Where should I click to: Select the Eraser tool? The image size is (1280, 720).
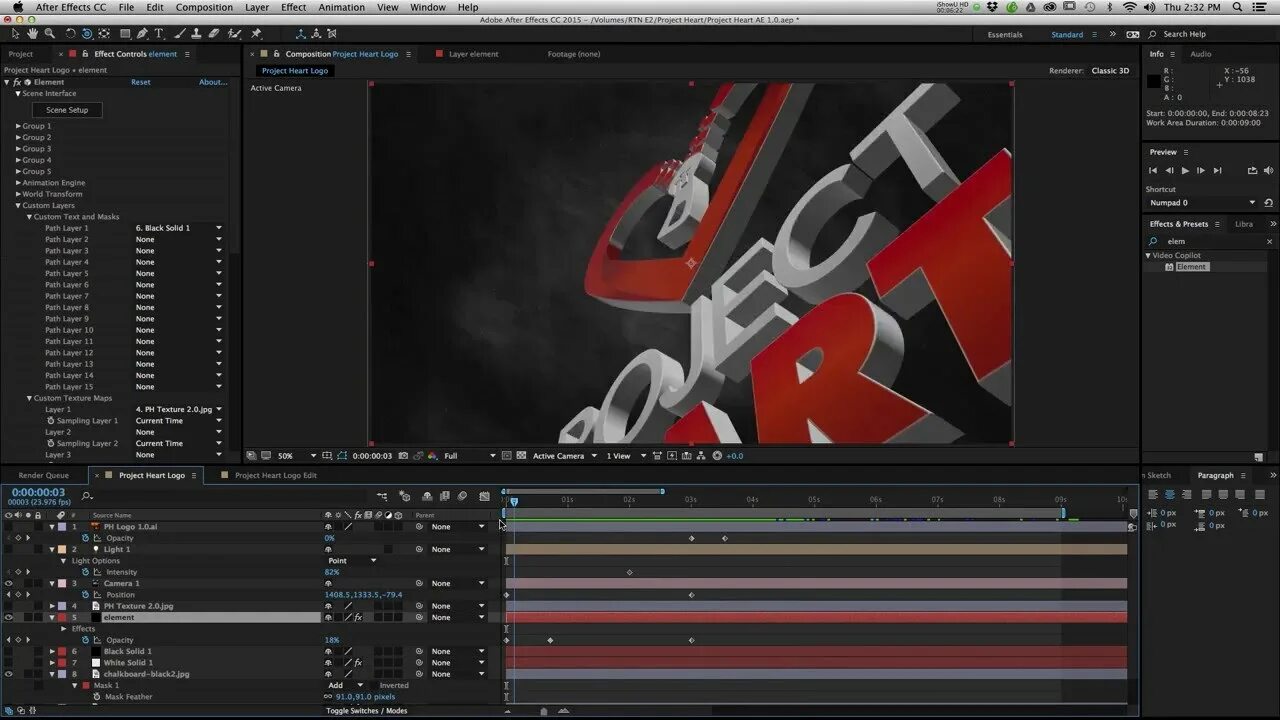pyautogui.click(x=213, y=34)
